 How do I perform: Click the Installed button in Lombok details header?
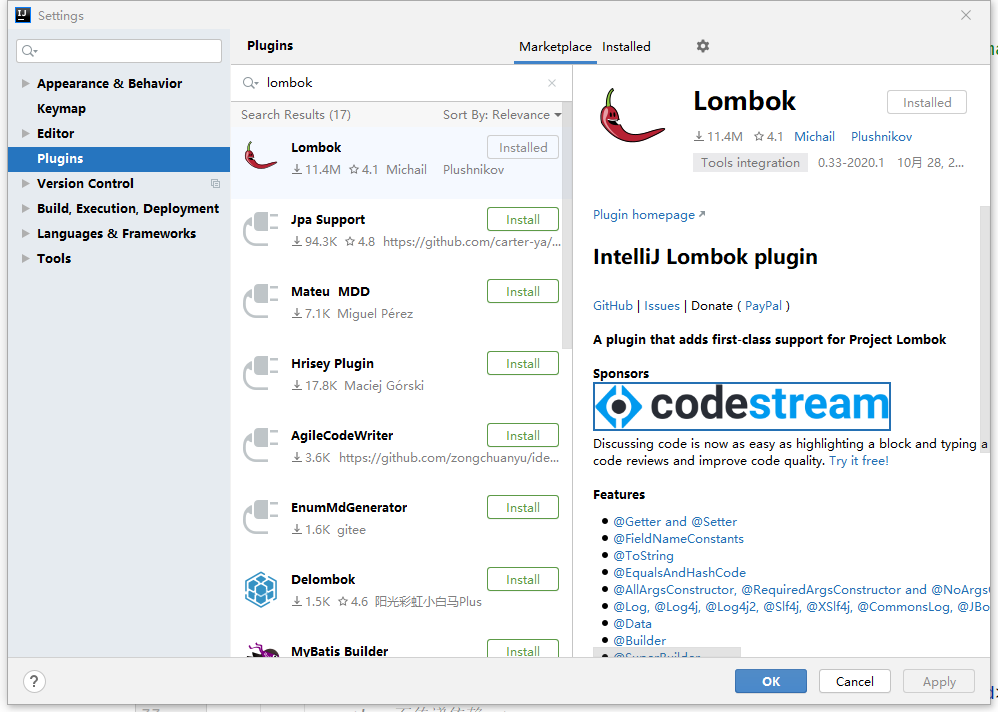[927, 102]
